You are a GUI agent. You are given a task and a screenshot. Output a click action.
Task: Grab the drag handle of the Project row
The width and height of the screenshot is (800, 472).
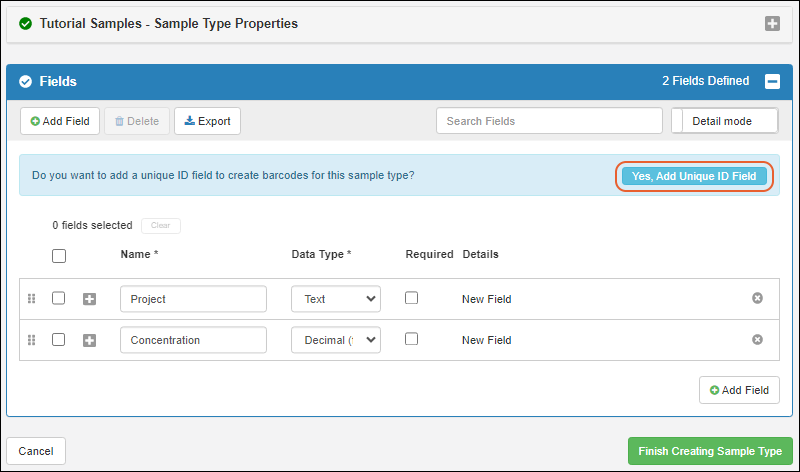31,299
